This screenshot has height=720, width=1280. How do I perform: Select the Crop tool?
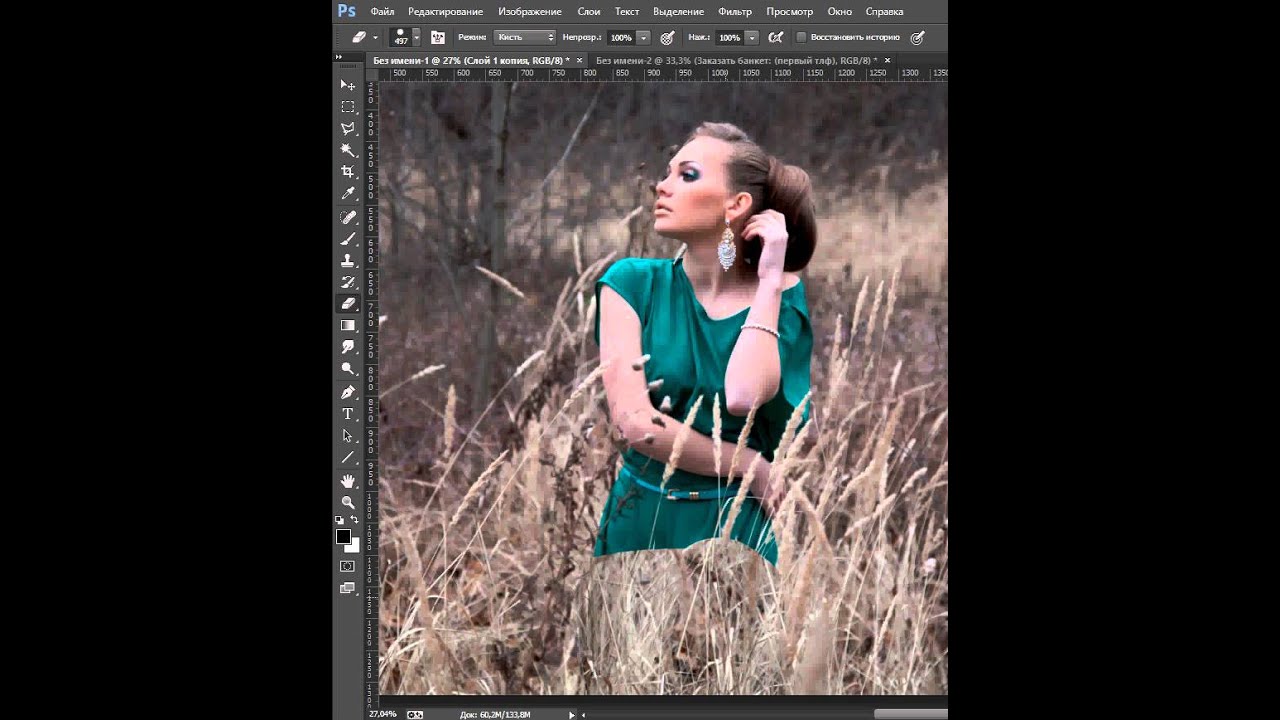pos(348,172)
